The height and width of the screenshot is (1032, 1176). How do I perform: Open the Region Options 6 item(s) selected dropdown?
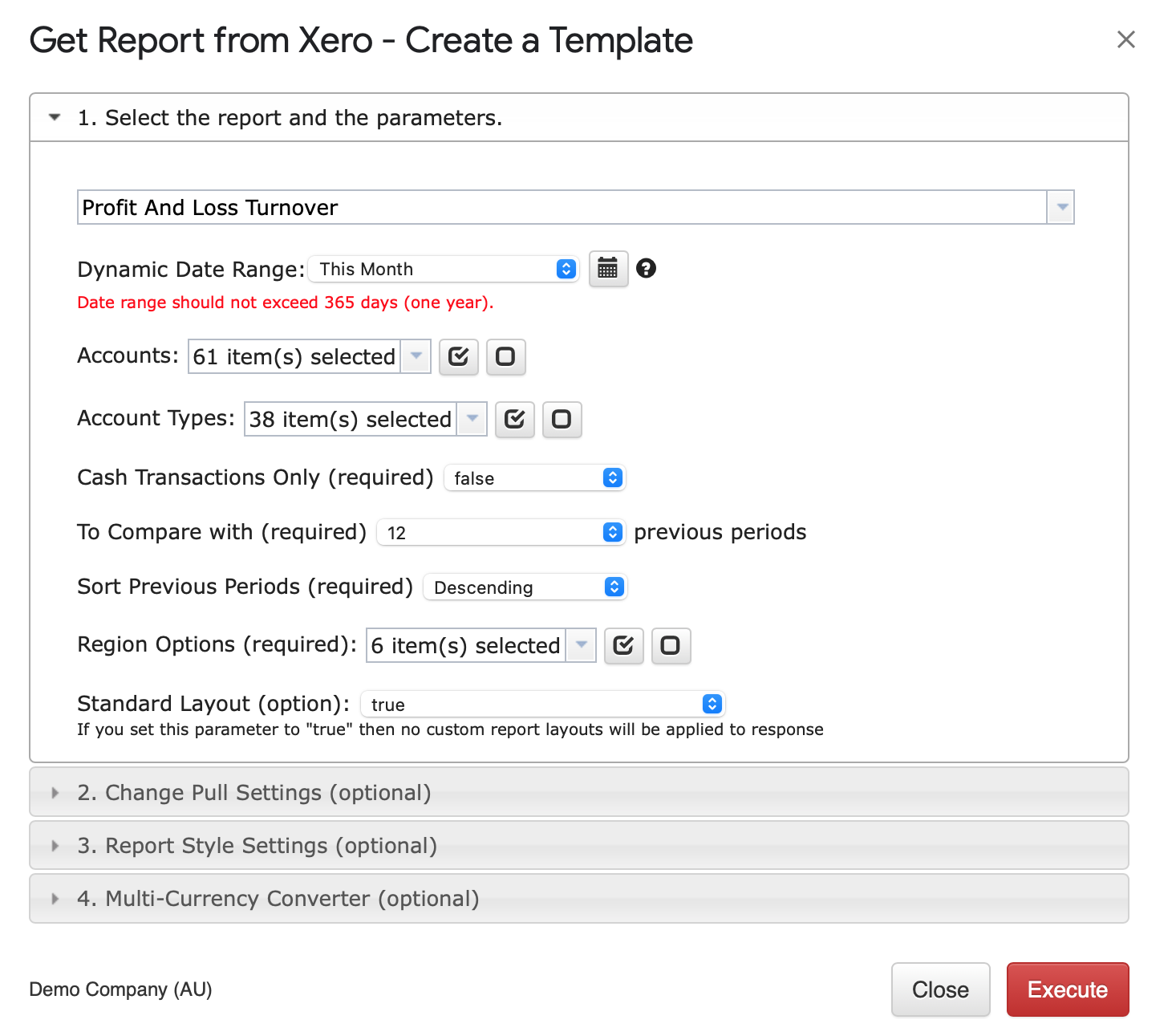point(581,645)
